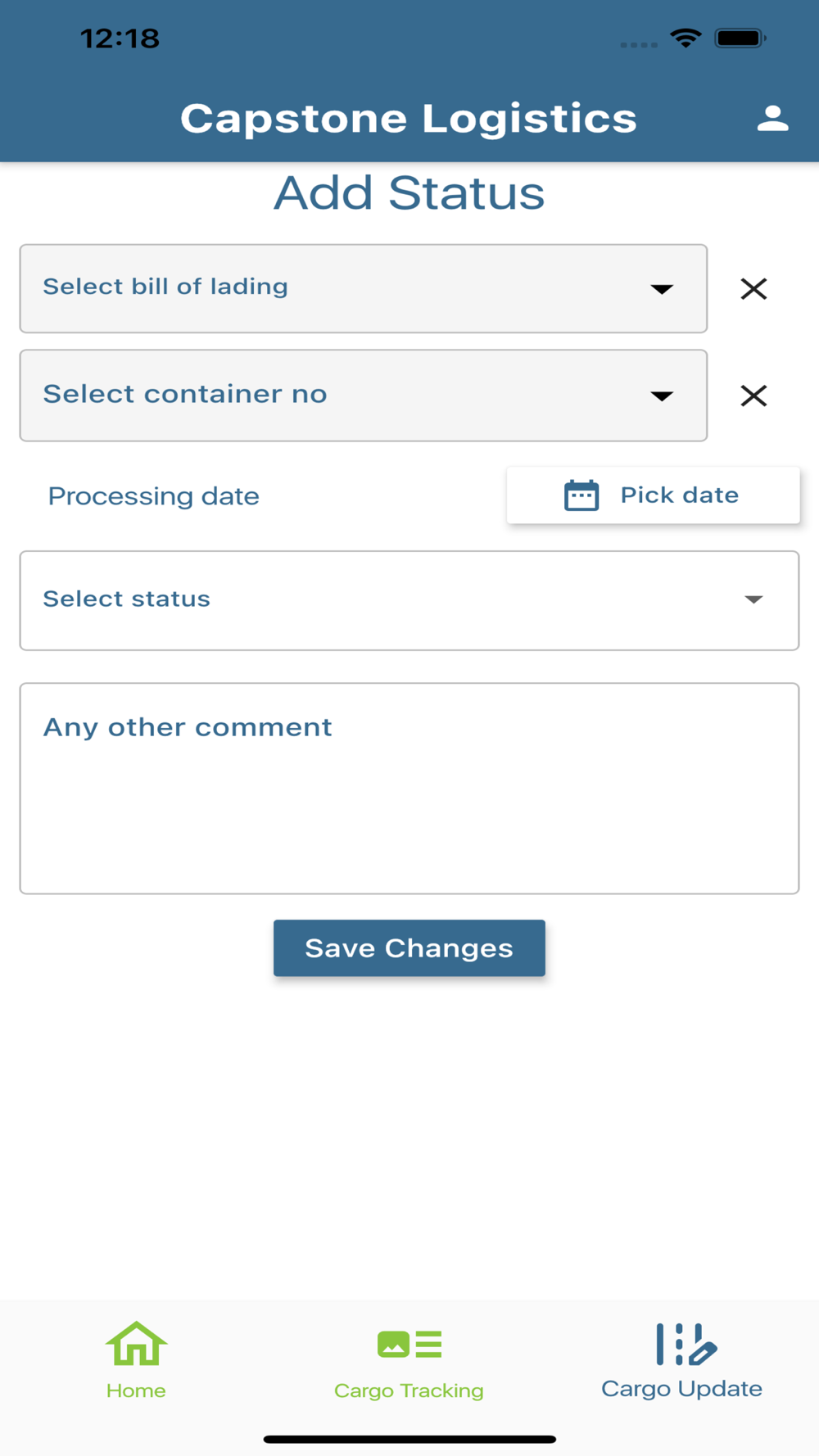Tap the Cargo Tracking icon
Viewport: 819px width, 1456px height.
pos(409,1344)
